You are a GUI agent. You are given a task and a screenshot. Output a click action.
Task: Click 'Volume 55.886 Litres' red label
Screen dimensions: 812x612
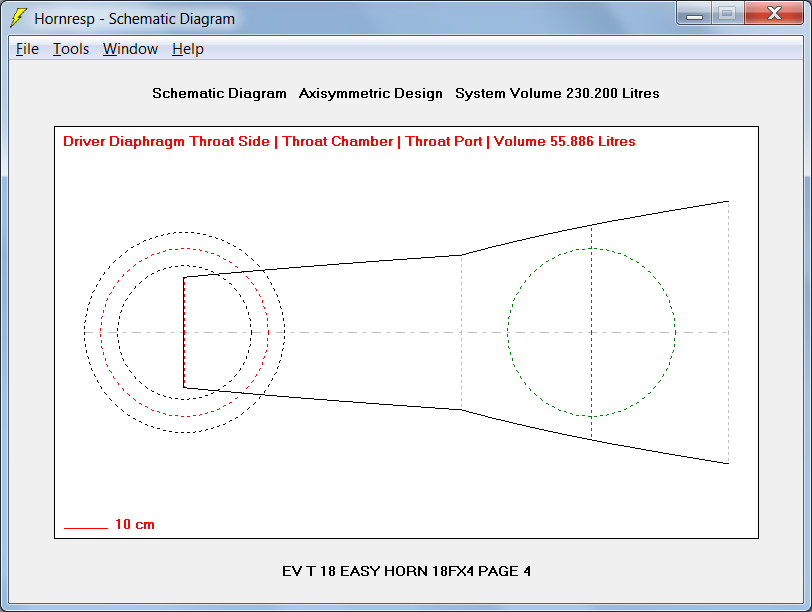[564, 141]
